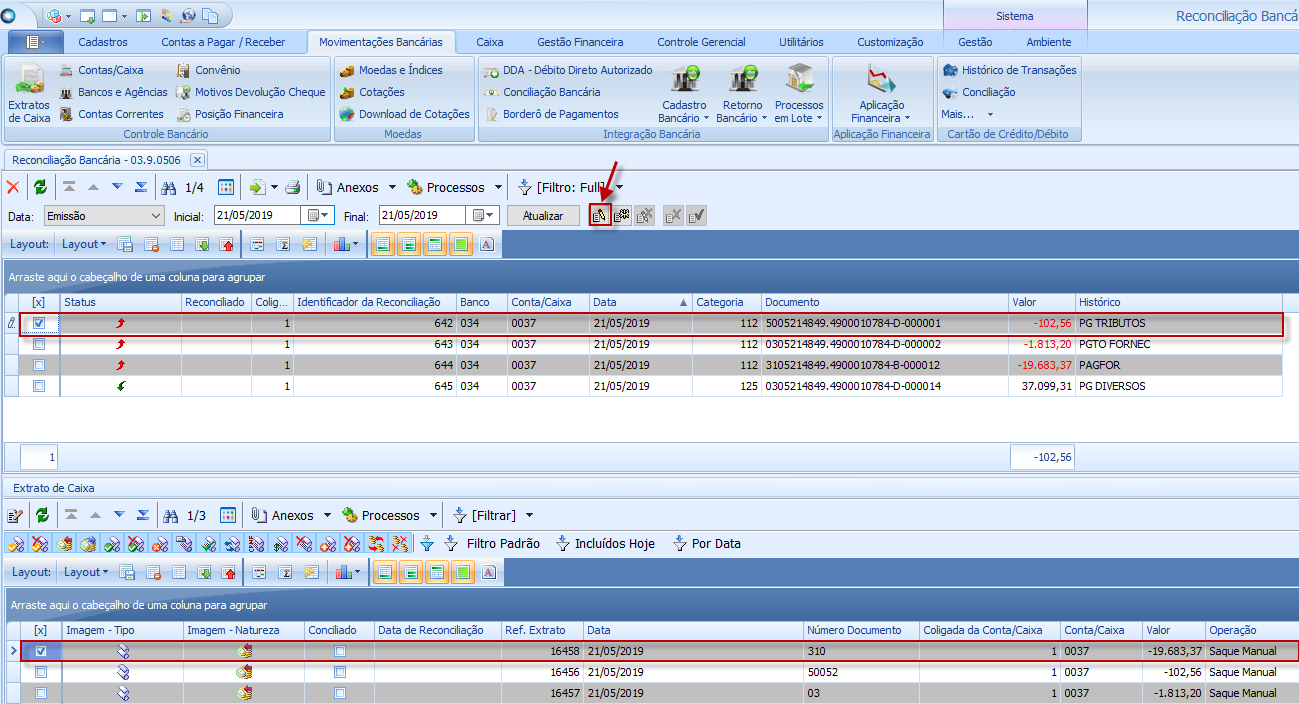
Task: Check the PAGFOR row 644 checkbox
Action: pyautogui.click(x=39, y=365)
